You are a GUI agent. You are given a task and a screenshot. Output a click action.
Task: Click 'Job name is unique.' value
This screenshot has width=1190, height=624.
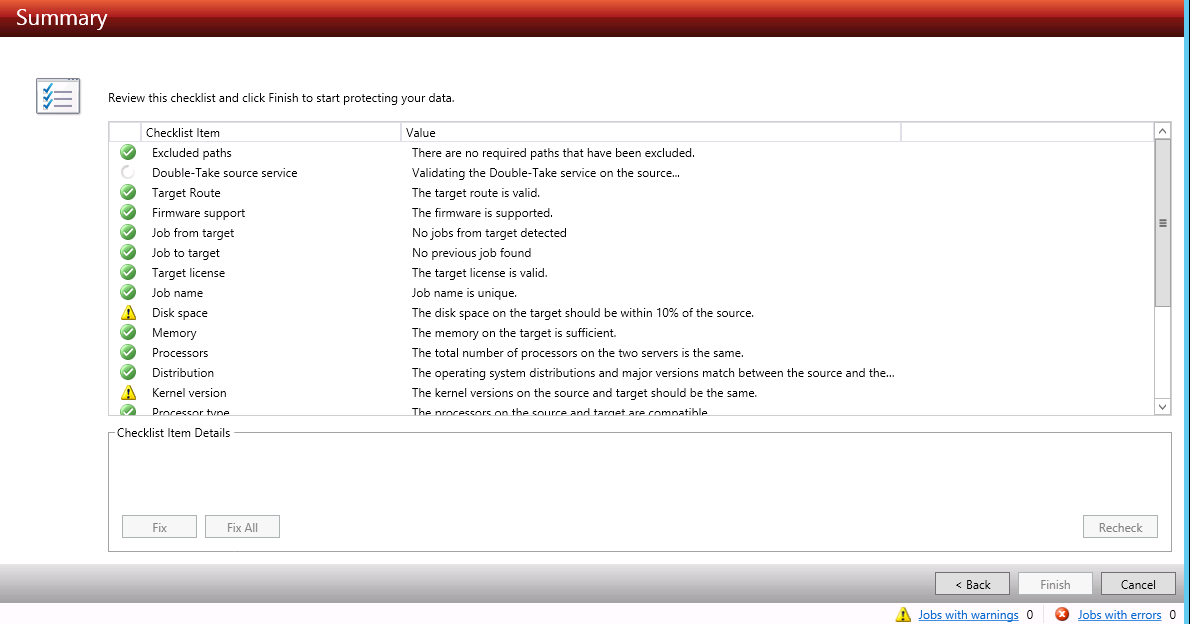(x=464, y=292)
